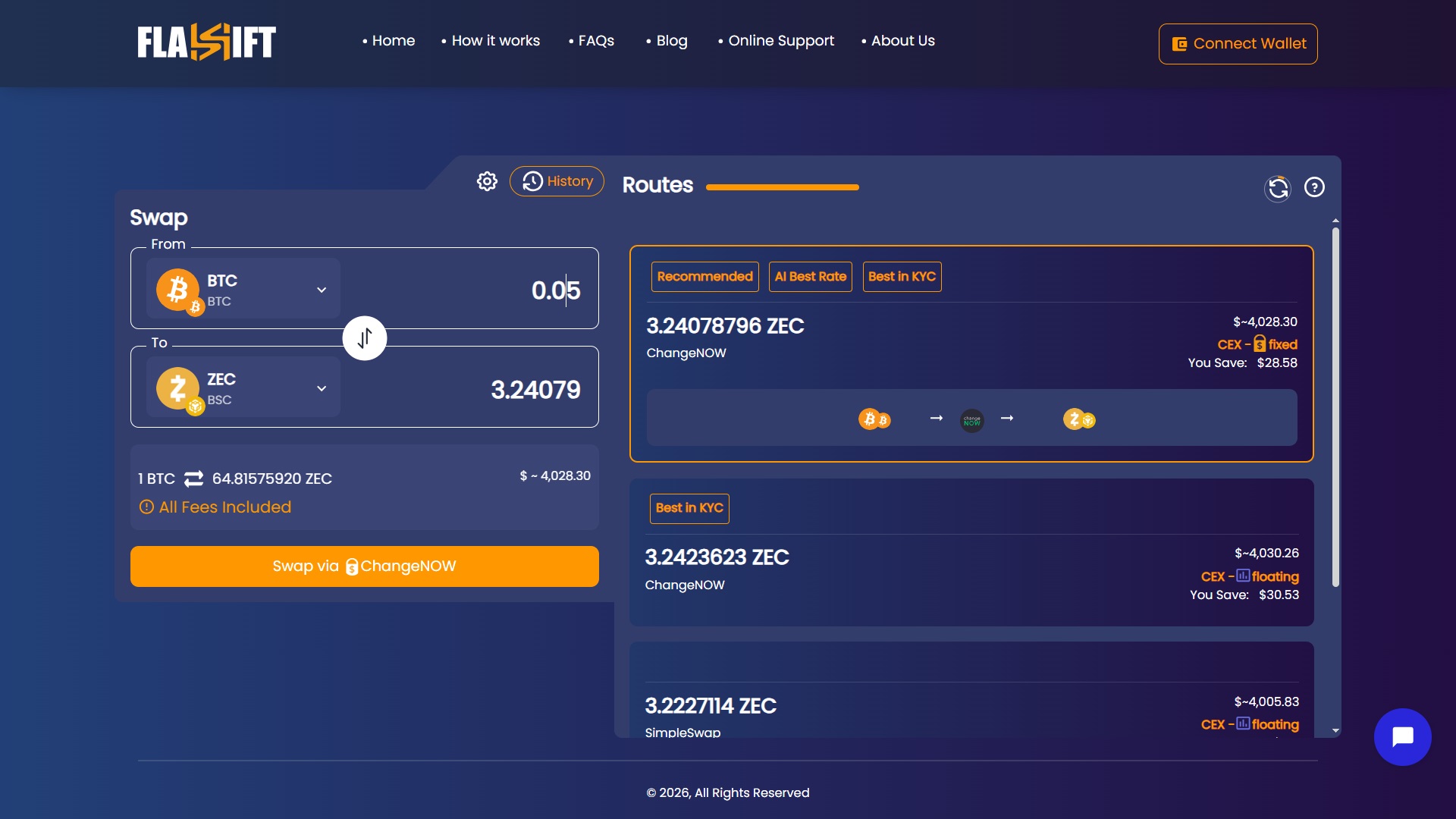Click You Save $28.58 text
Viewport: 1456px width, 819px height.
1242,363
